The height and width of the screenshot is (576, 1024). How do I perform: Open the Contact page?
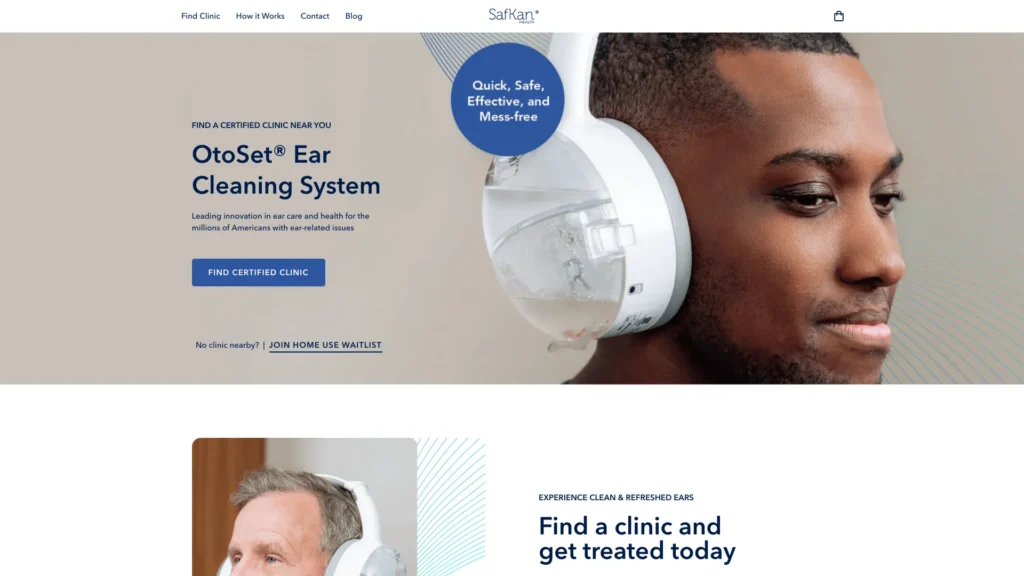315,16
